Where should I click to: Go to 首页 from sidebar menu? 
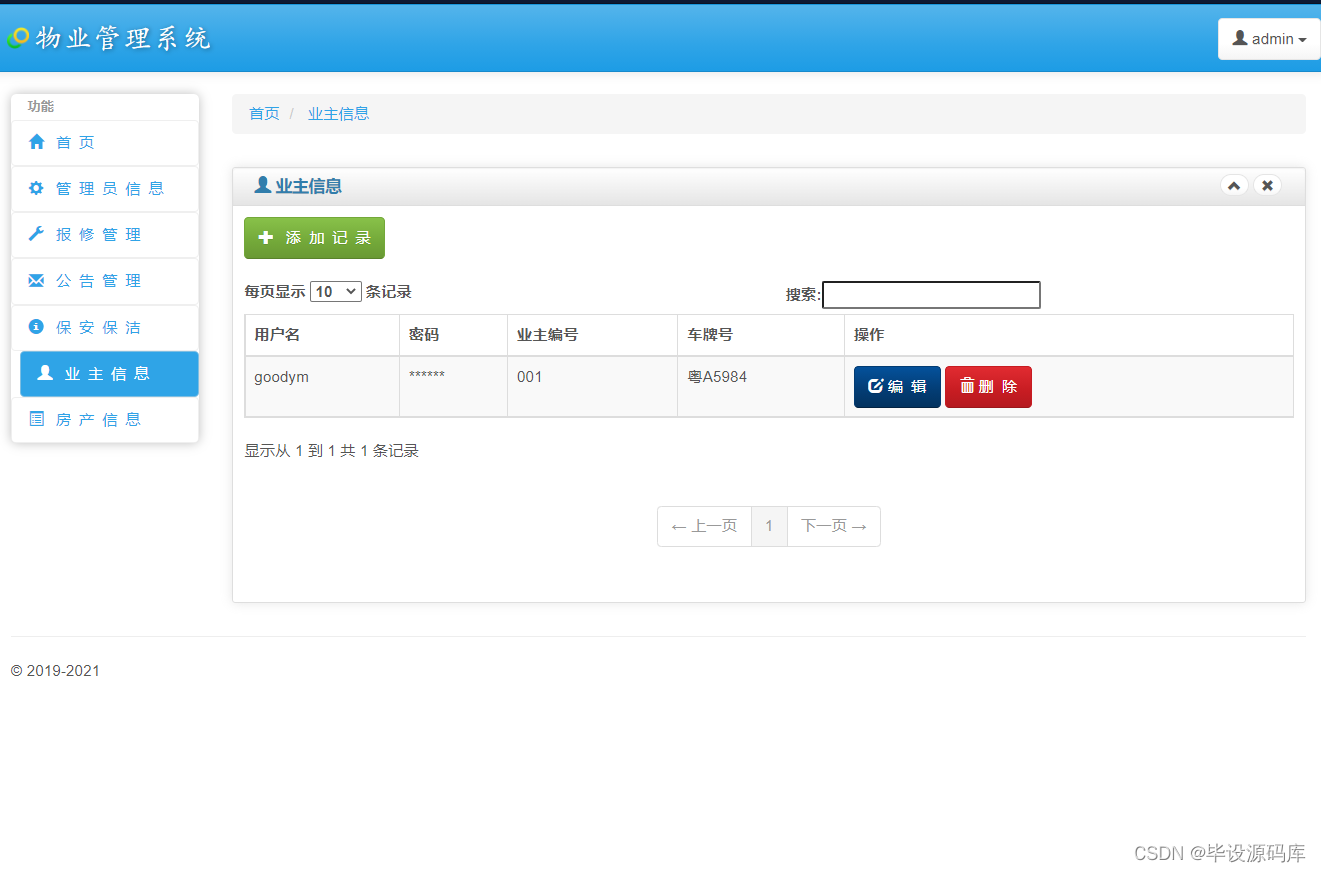(105, 143)
